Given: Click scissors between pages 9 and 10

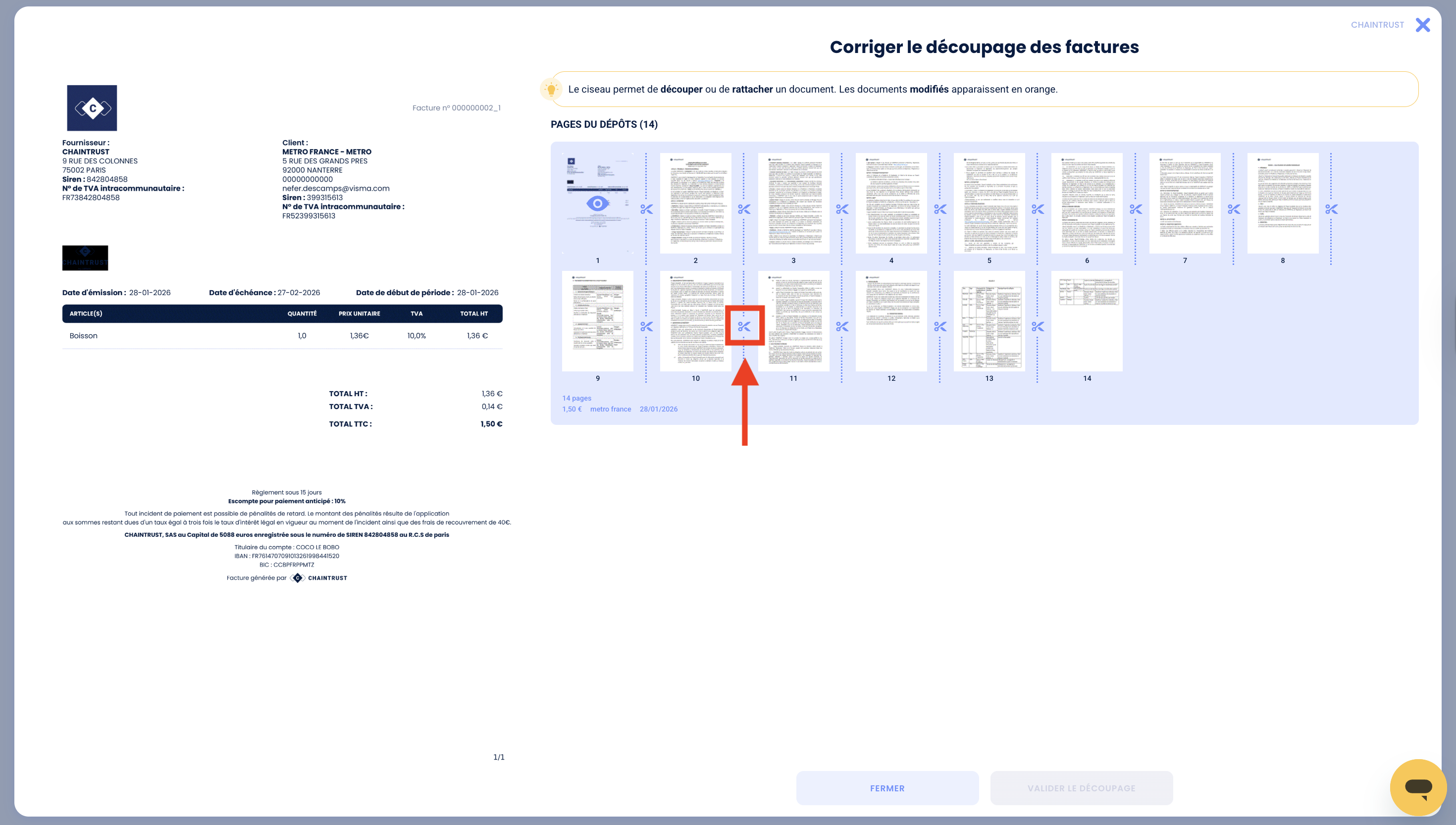Looking at the screenshot, I should click(646, 326).
